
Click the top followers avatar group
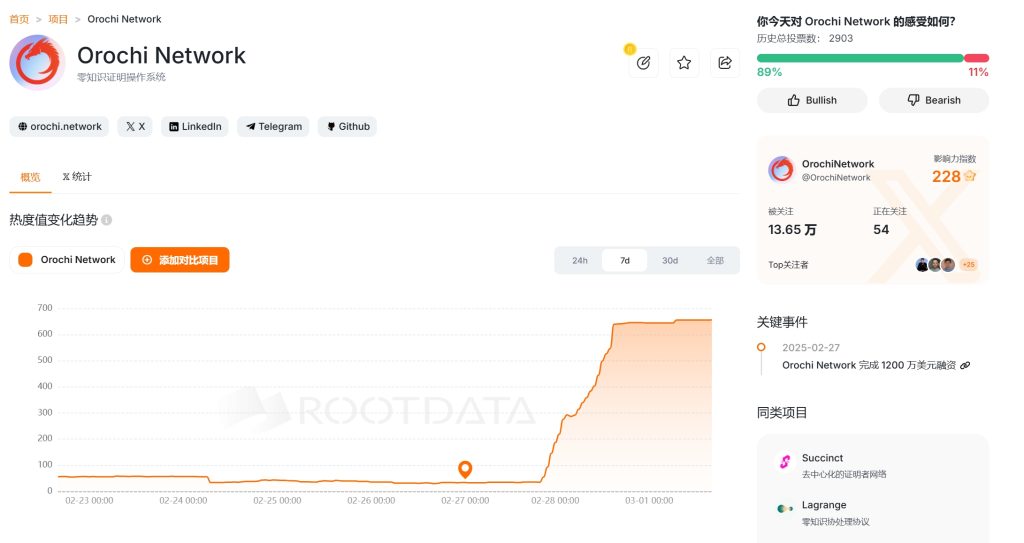click(935, 265)
